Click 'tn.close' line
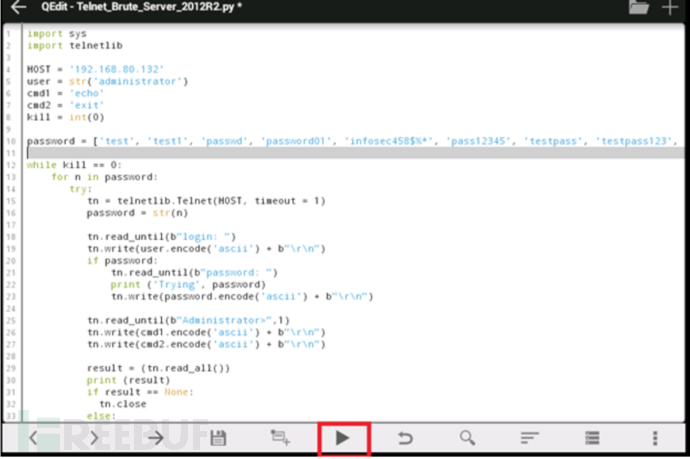 click(123, 404)
